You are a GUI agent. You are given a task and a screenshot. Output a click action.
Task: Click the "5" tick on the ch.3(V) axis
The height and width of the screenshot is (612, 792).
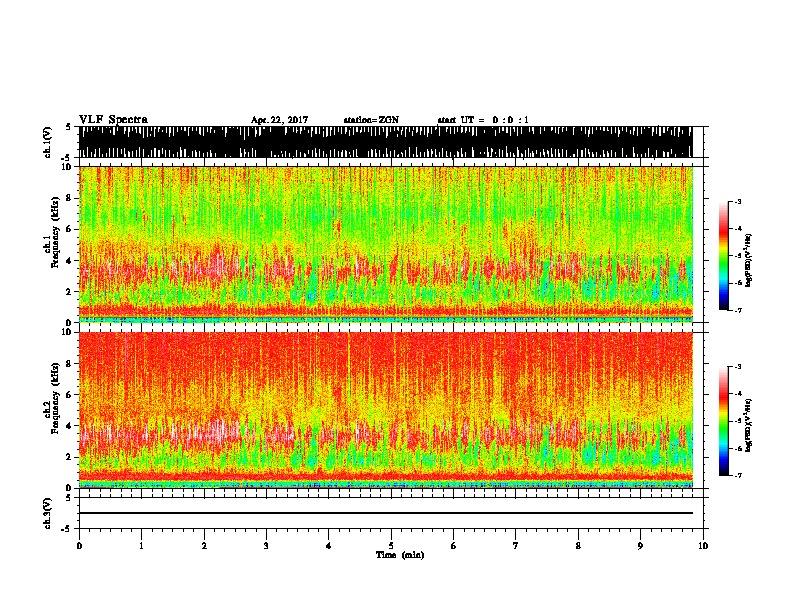pyautogui.click(x=68, y=498)
